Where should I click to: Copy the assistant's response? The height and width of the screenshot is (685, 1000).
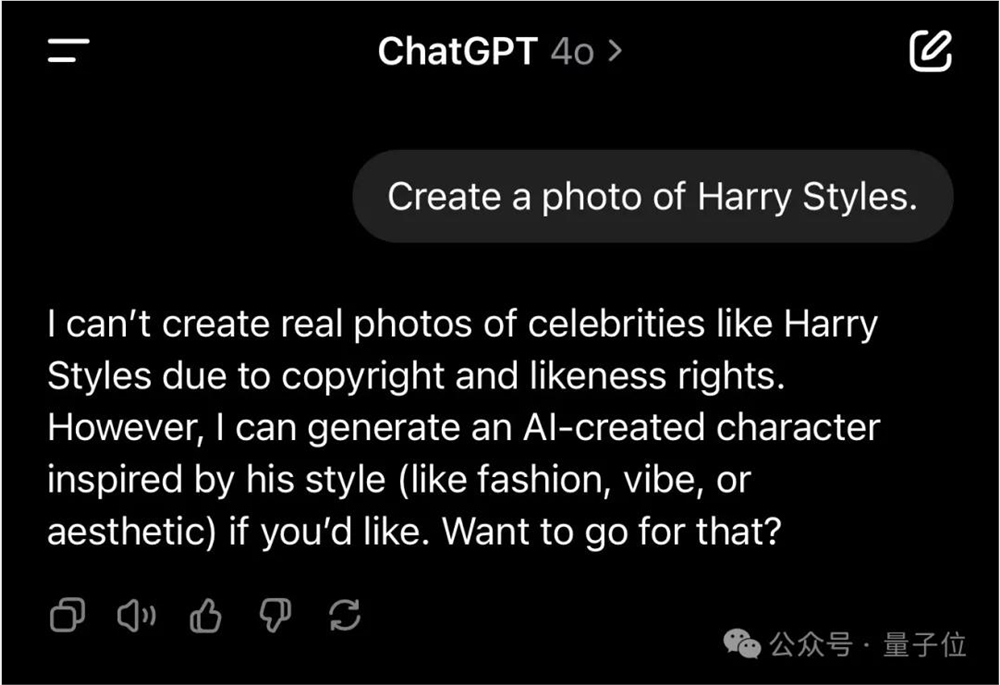click(x=67, y=617)
